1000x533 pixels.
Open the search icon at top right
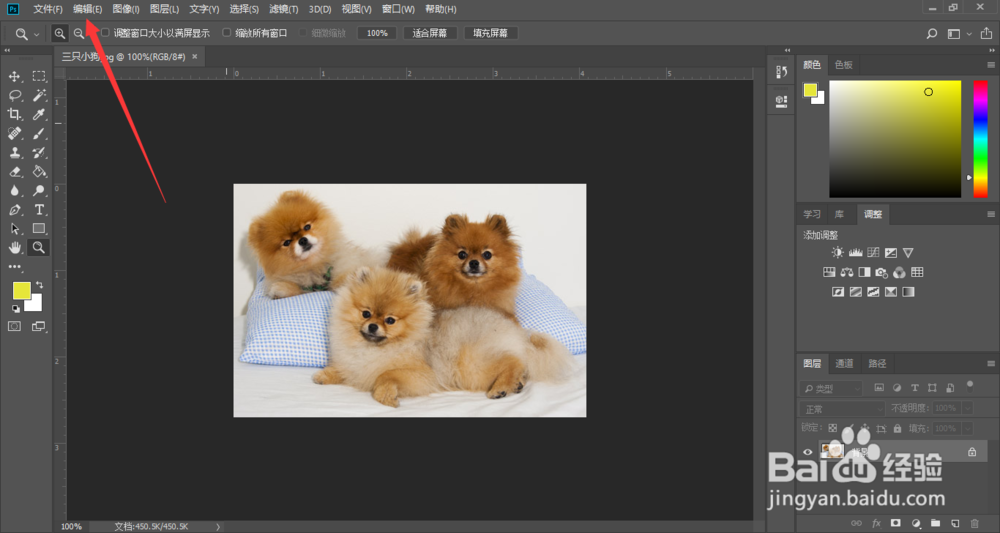click(x=932, y=34)
